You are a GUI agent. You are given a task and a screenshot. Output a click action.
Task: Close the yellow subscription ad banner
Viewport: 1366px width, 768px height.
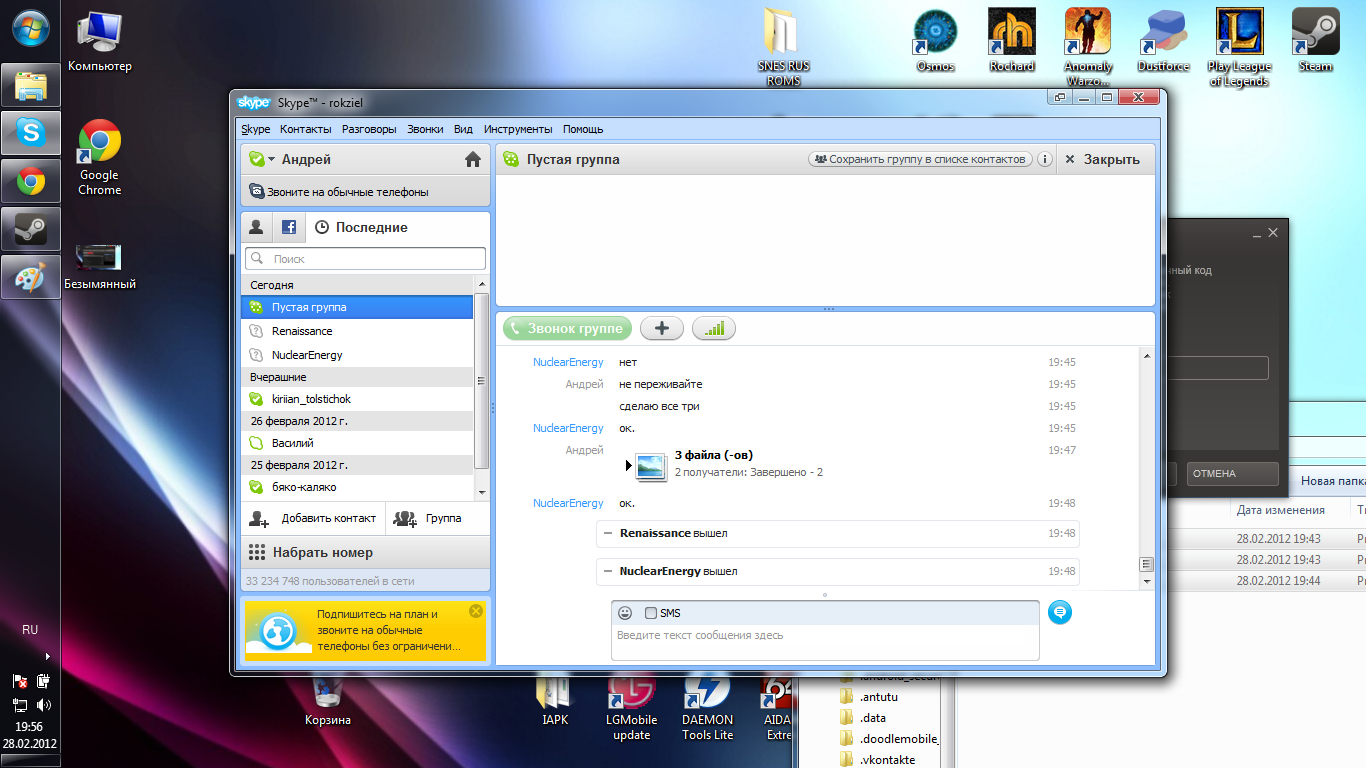click(x=476, y=611)
